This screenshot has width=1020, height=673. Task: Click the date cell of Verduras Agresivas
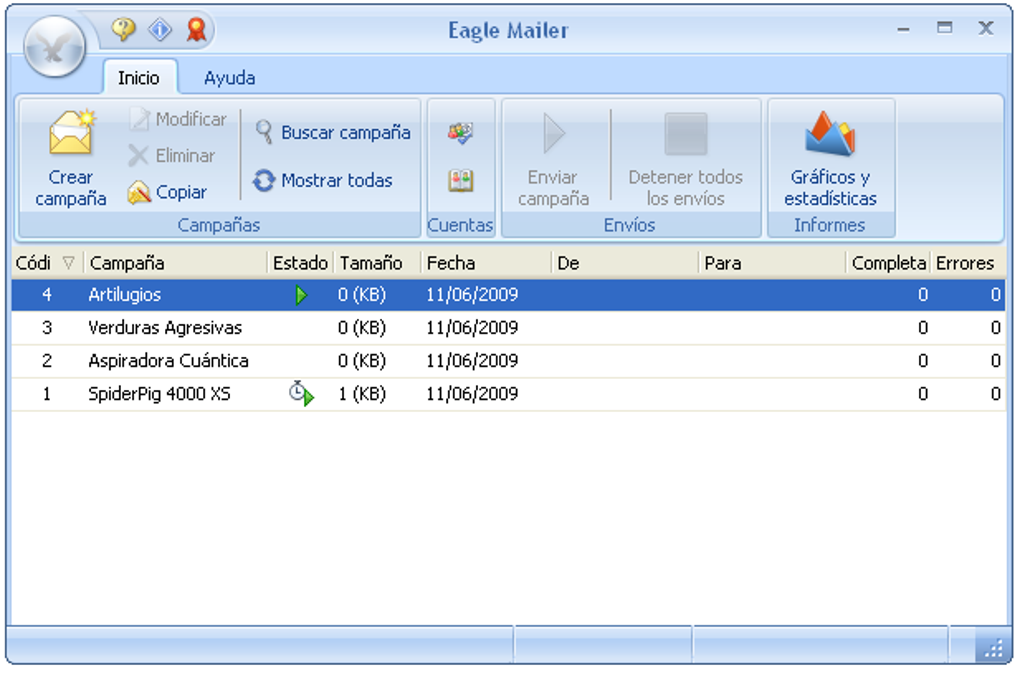click(x=472, y=328)
